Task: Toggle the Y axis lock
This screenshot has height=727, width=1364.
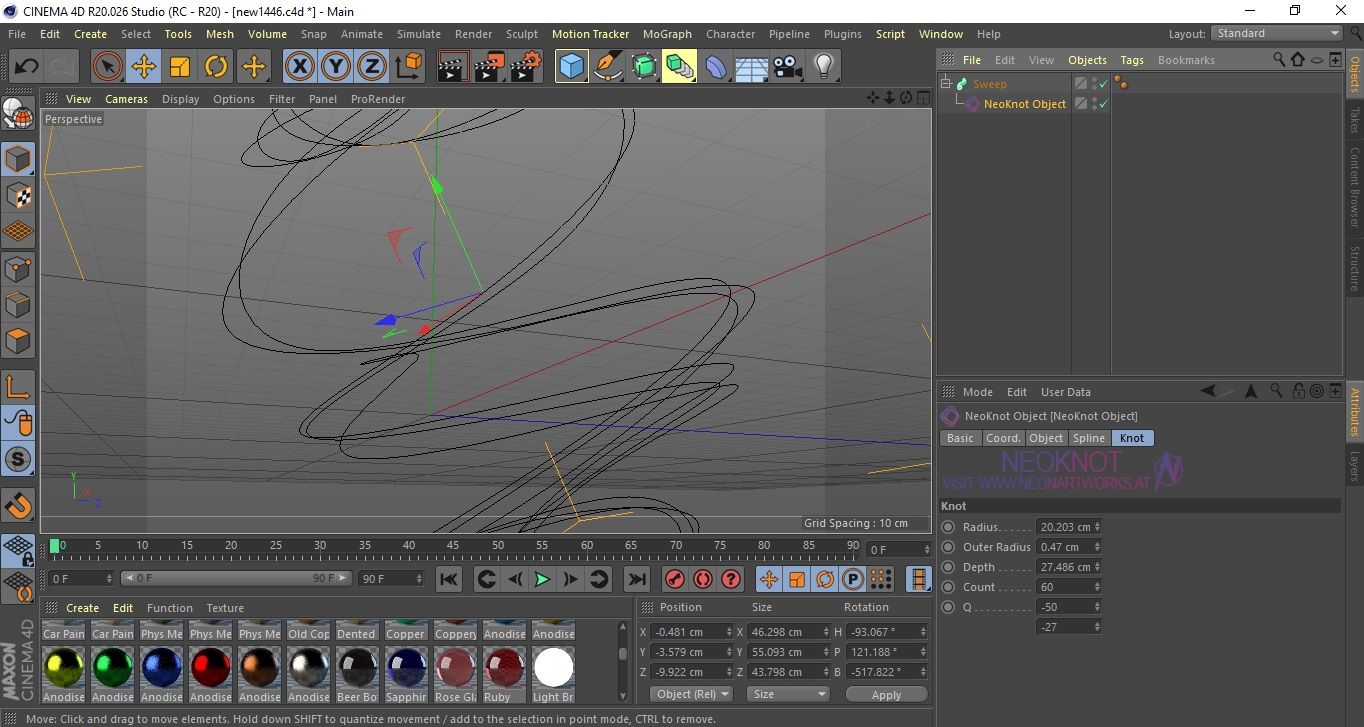Action: coord(336,67)
